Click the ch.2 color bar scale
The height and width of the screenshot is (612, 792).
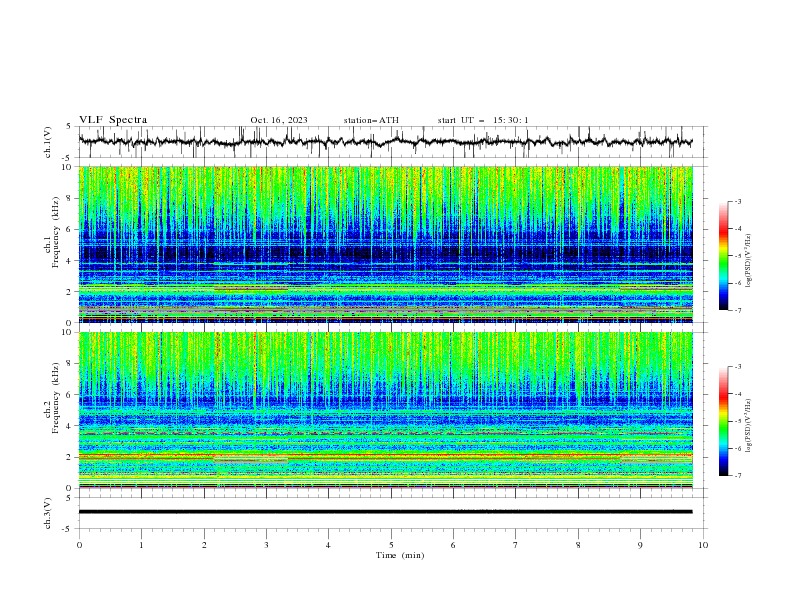[x=723, y=421]
